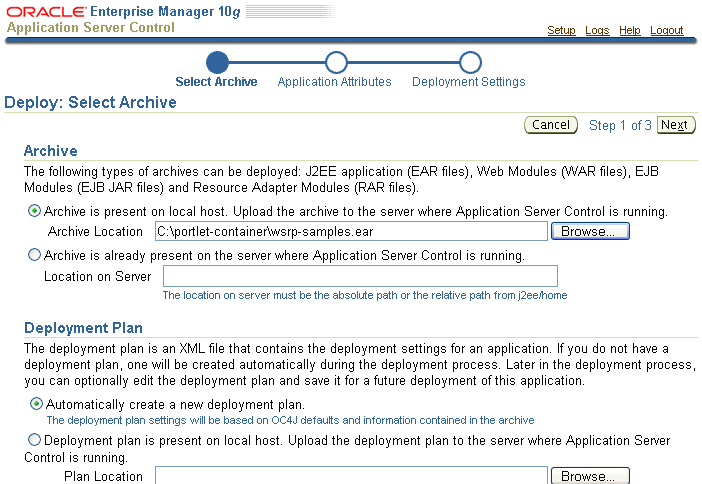Click Browse next to Archive Location
This screenshot has width=702, height=484.
590,231
